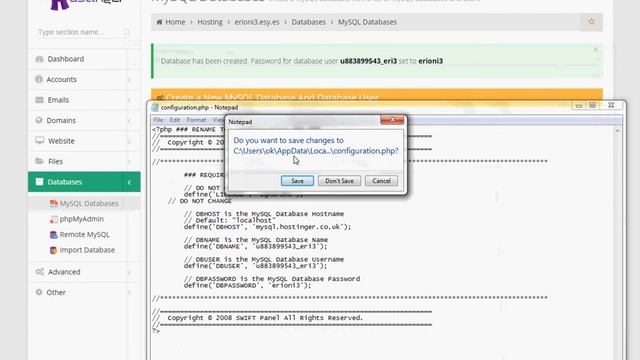The image size is (640, 360).
Task: Click the MySQL Databases icon
Action: pos(53,203)
